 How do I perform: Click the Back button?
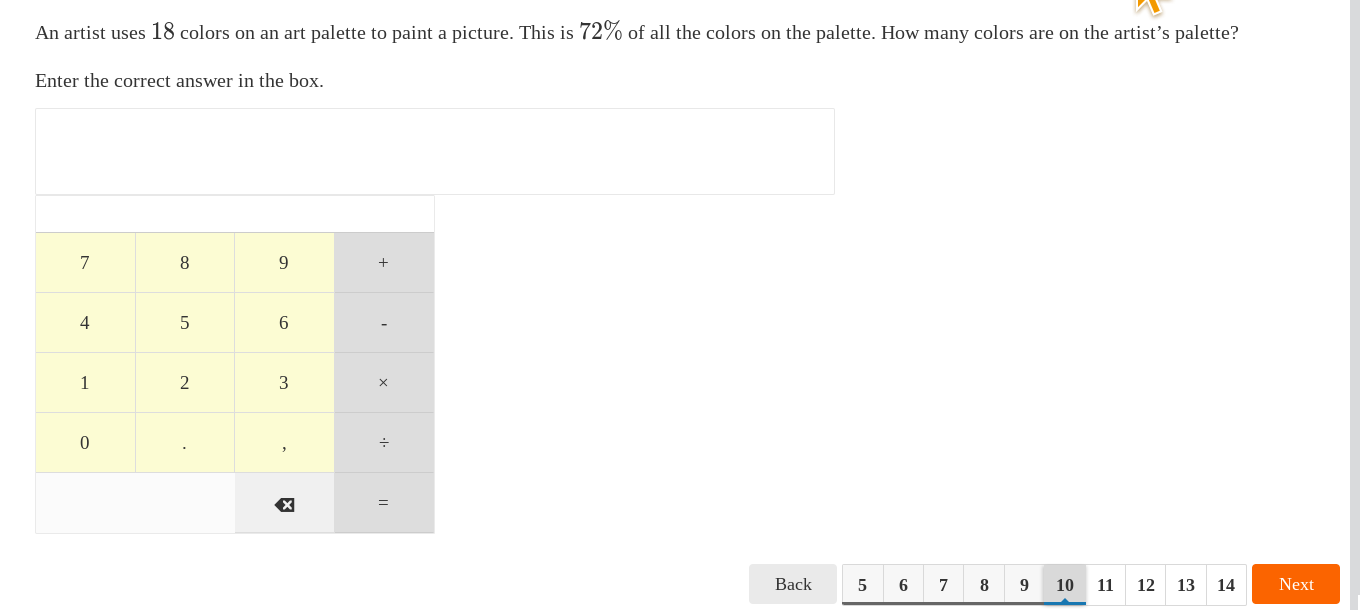tap(793, 584)
